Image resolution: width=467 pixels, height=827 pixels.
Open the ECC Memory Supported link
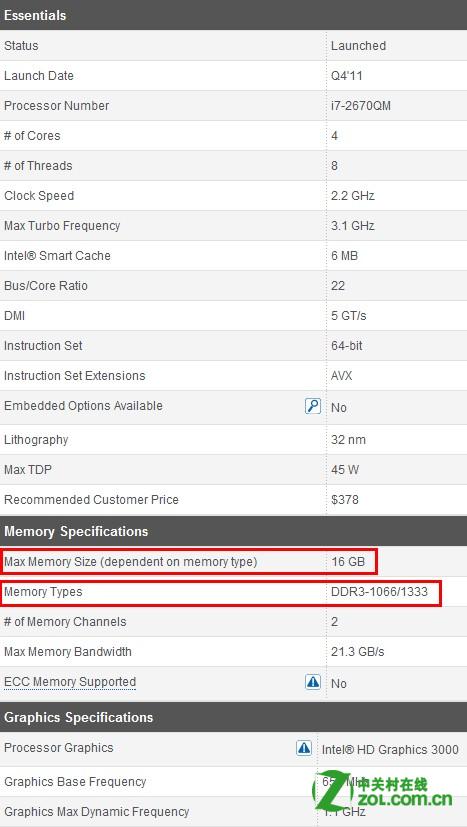tap(70, 682)
